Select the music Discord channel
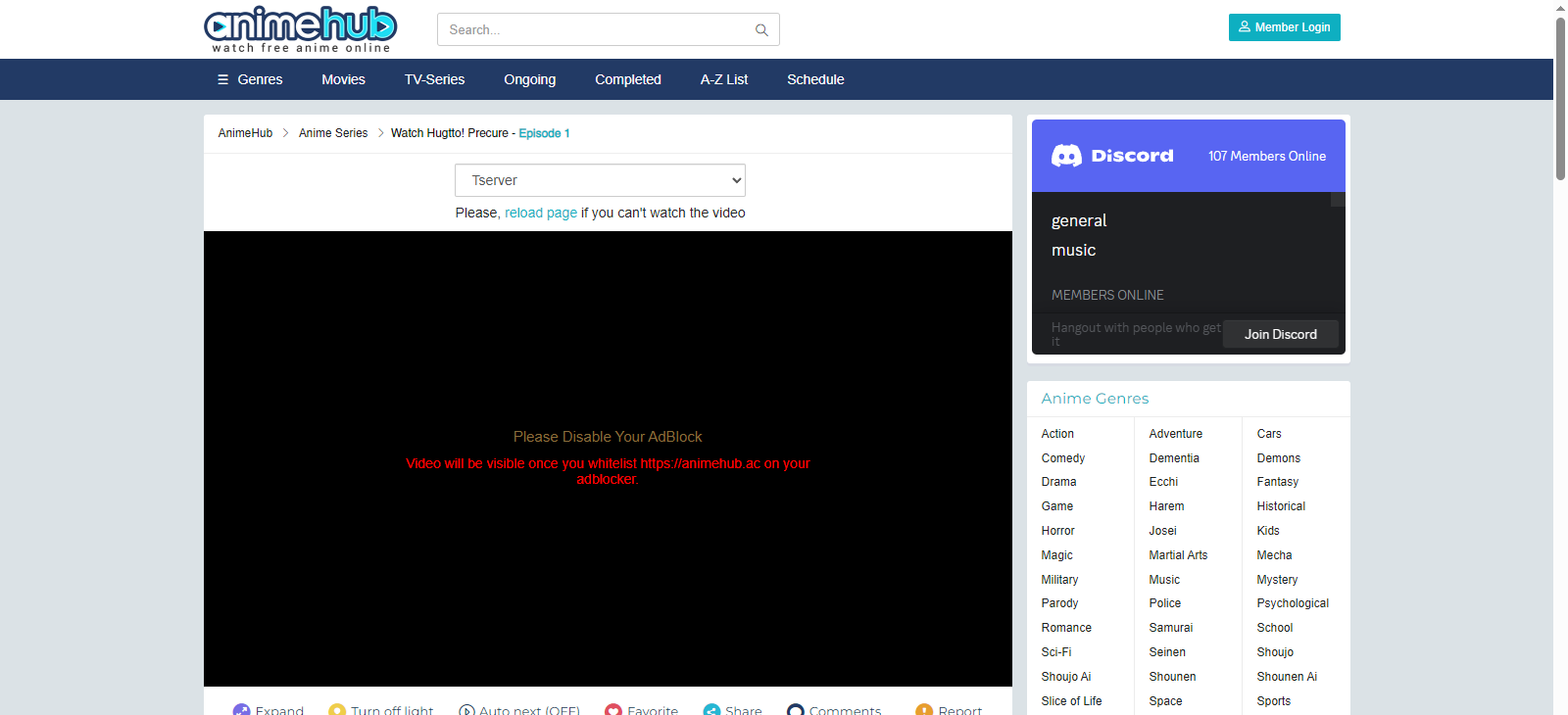1568x715 pixels. (x=1074, y=250)
